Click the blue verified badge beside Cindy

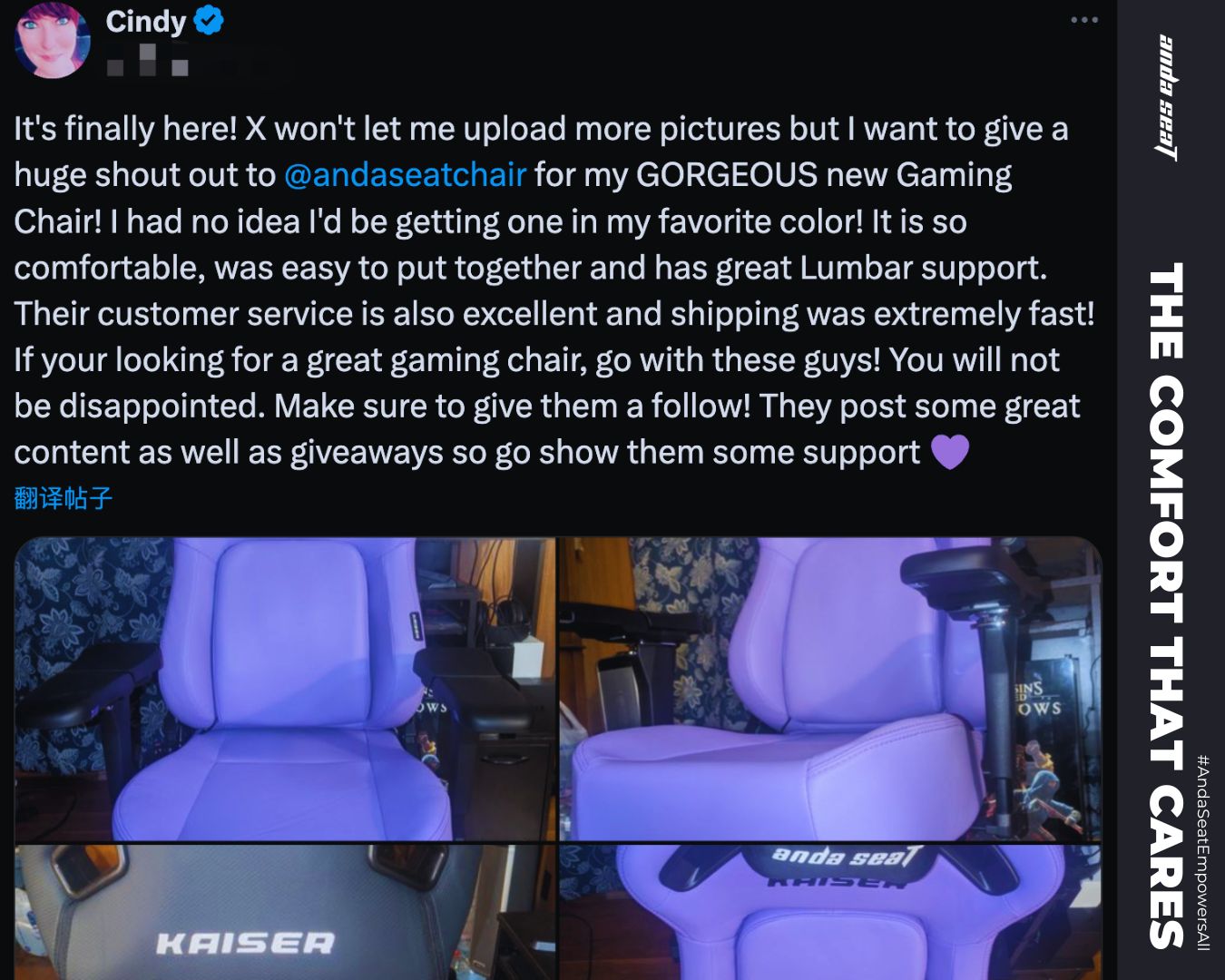coord(210,20)
